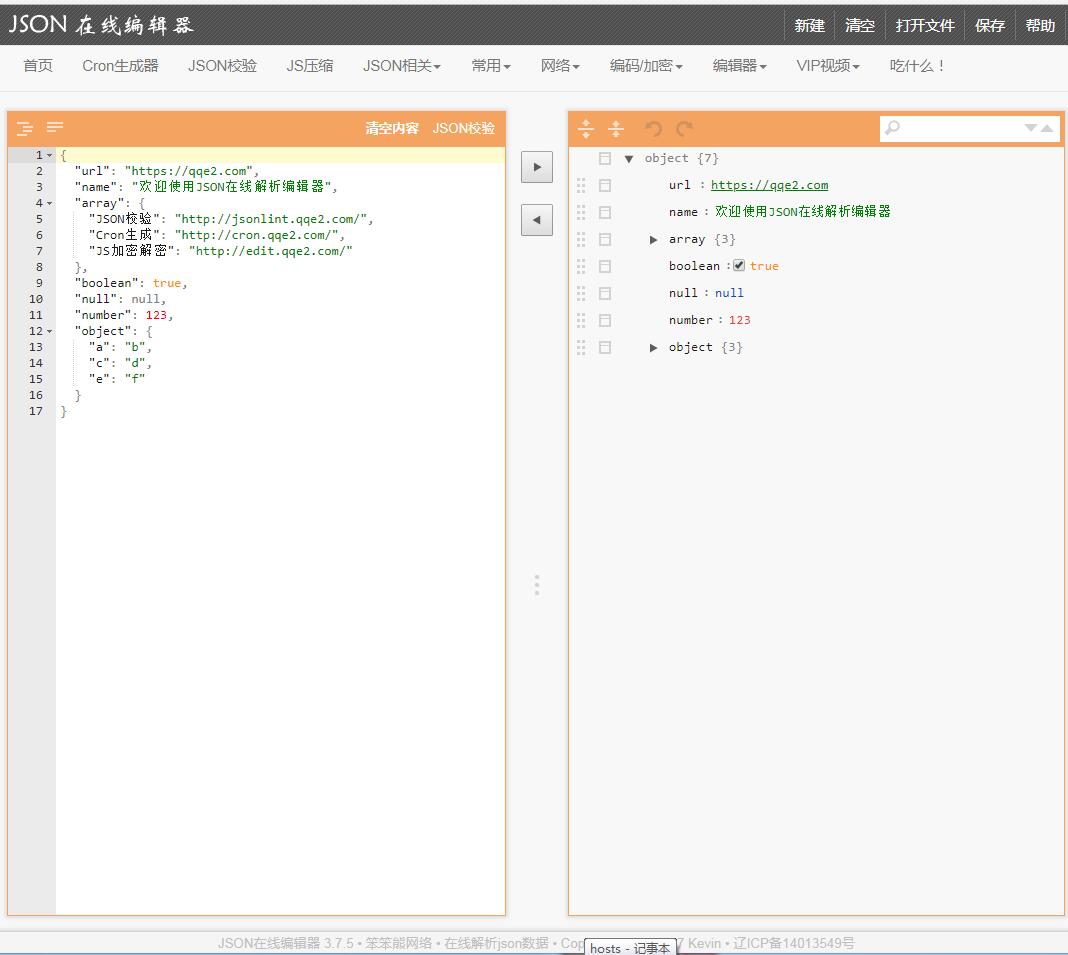Uncheck the boolean true checkbox
This screenshot has height=955, width=1068.
[739, 266]
